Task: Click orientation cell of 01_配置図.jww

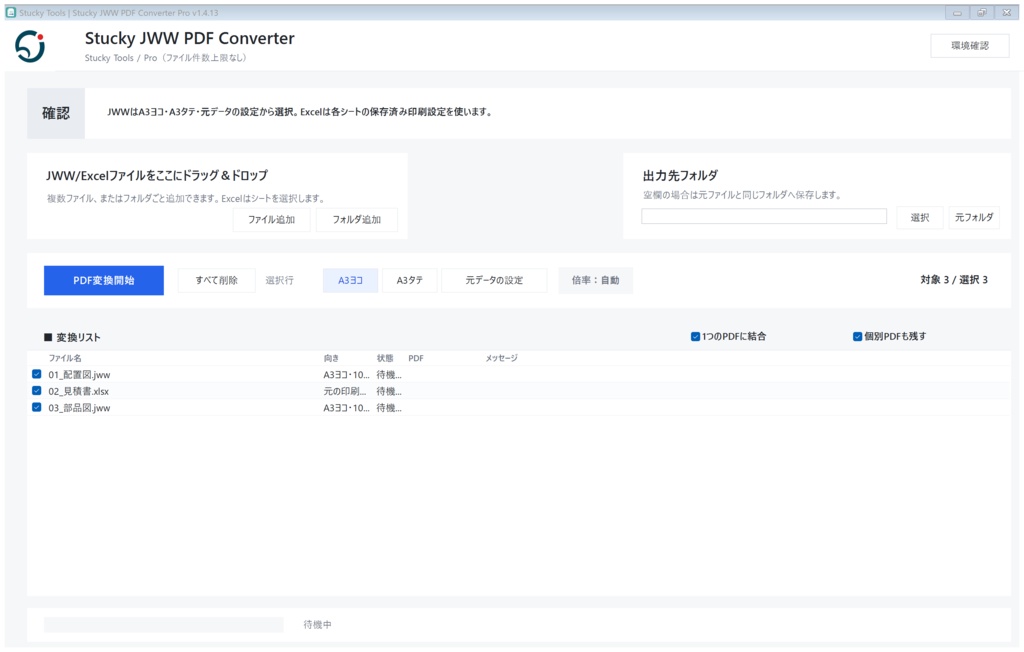Action: (x=346, y=375)
